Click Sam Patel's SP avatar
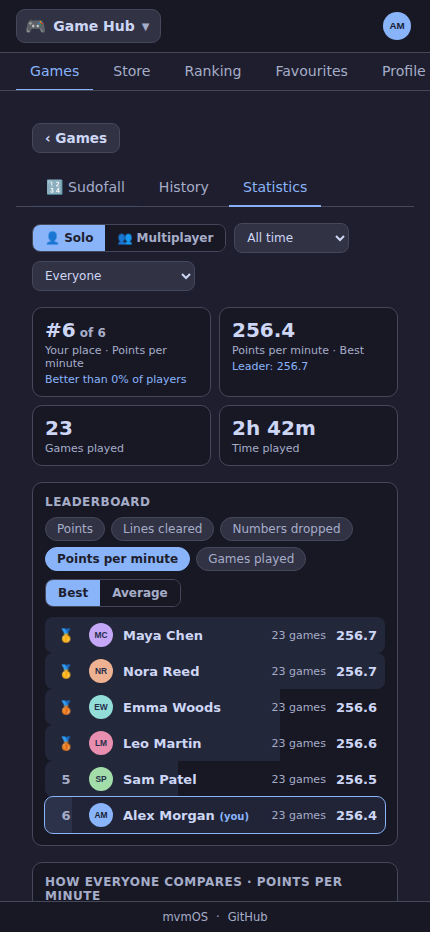This screenshot has width=430, height=932. (x=101, y=779)
